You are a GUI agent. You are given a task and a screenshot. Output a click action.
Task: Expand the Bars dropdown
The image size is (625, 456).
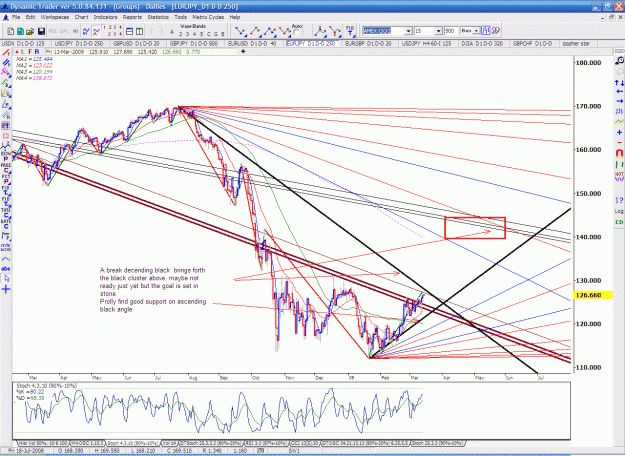click(x=476, y=31)
